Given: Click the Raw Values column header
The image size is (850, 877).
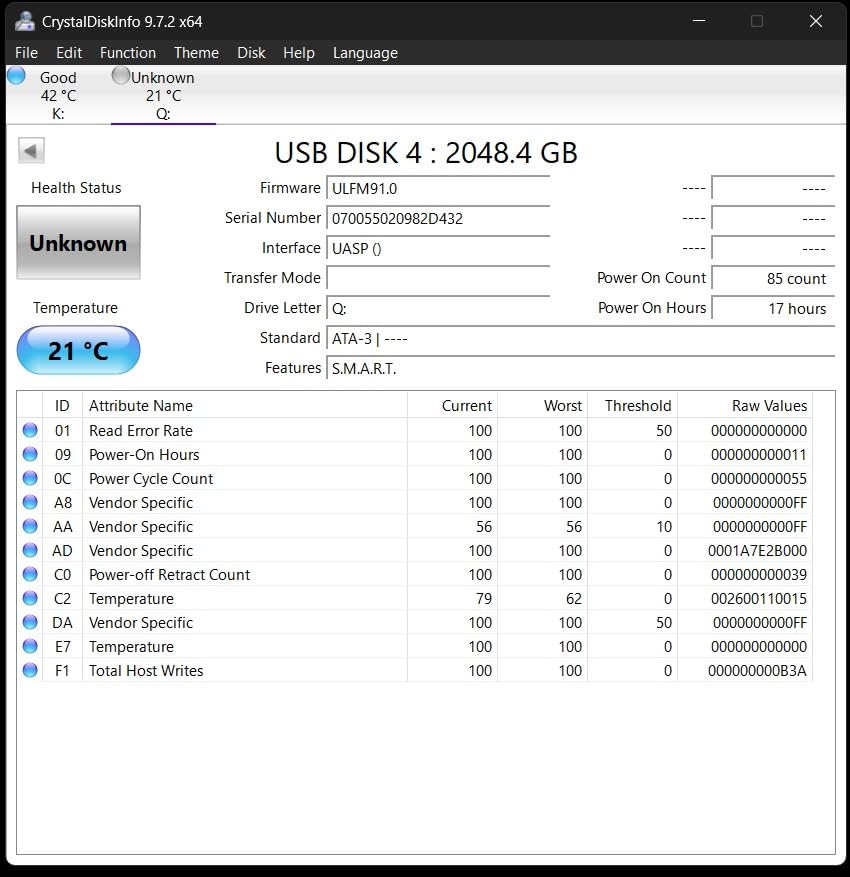Looking at the screenshot, I should (x=745, y=406).
